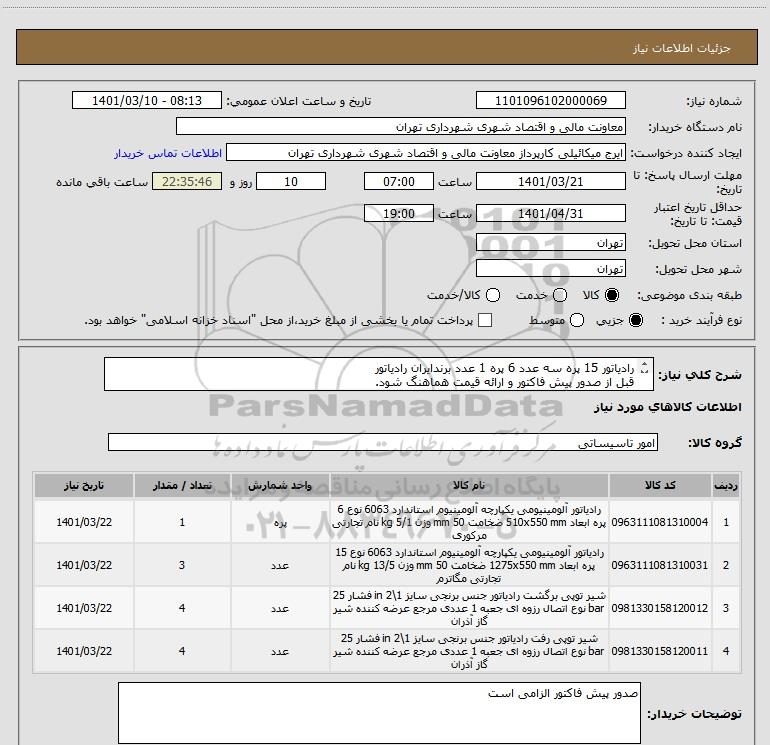Click the unit cell پره in row 1
The height and width of the screenshot is (745, 770).
(280, 523)
